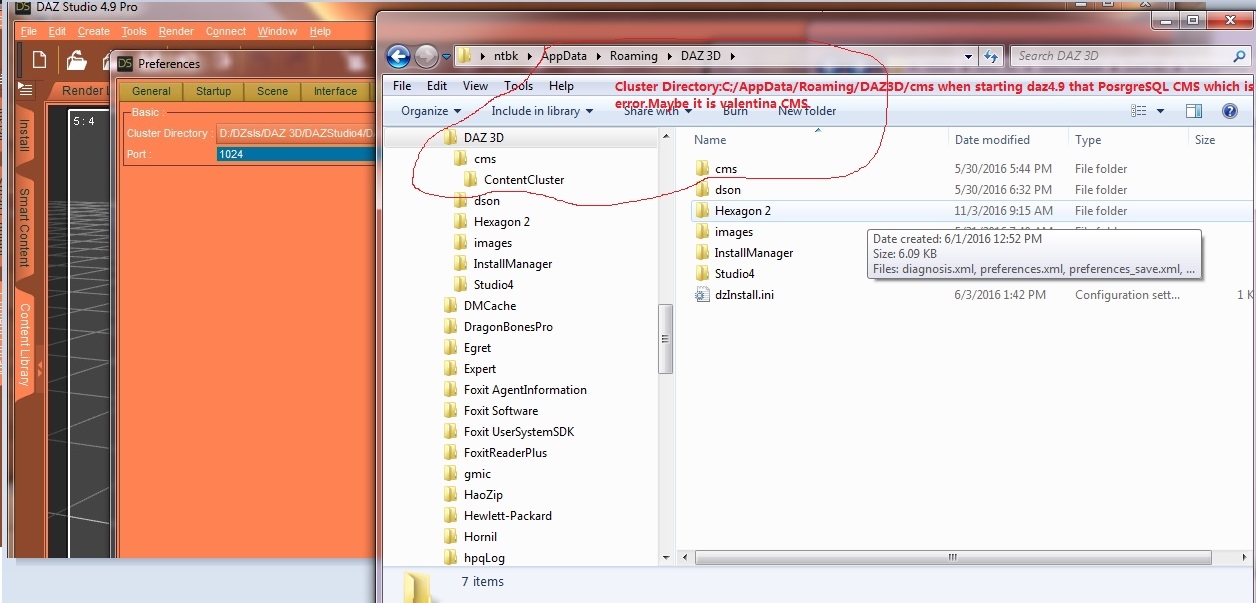Open the Smart Content side tab
Image resolution: width=1256 pixels, height=603 pixels.
(24, 228)
